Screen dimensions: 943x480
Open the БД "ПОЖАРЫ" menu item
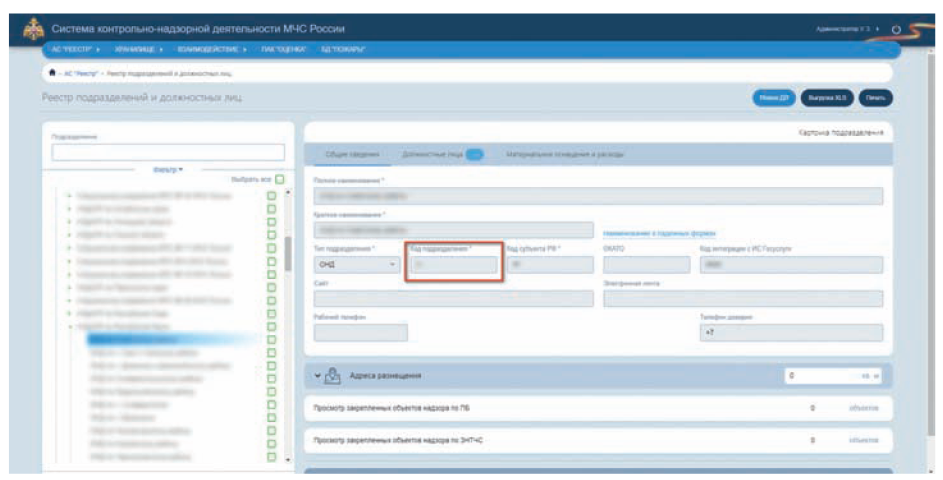pyautogui.click(x=343, y=49)
